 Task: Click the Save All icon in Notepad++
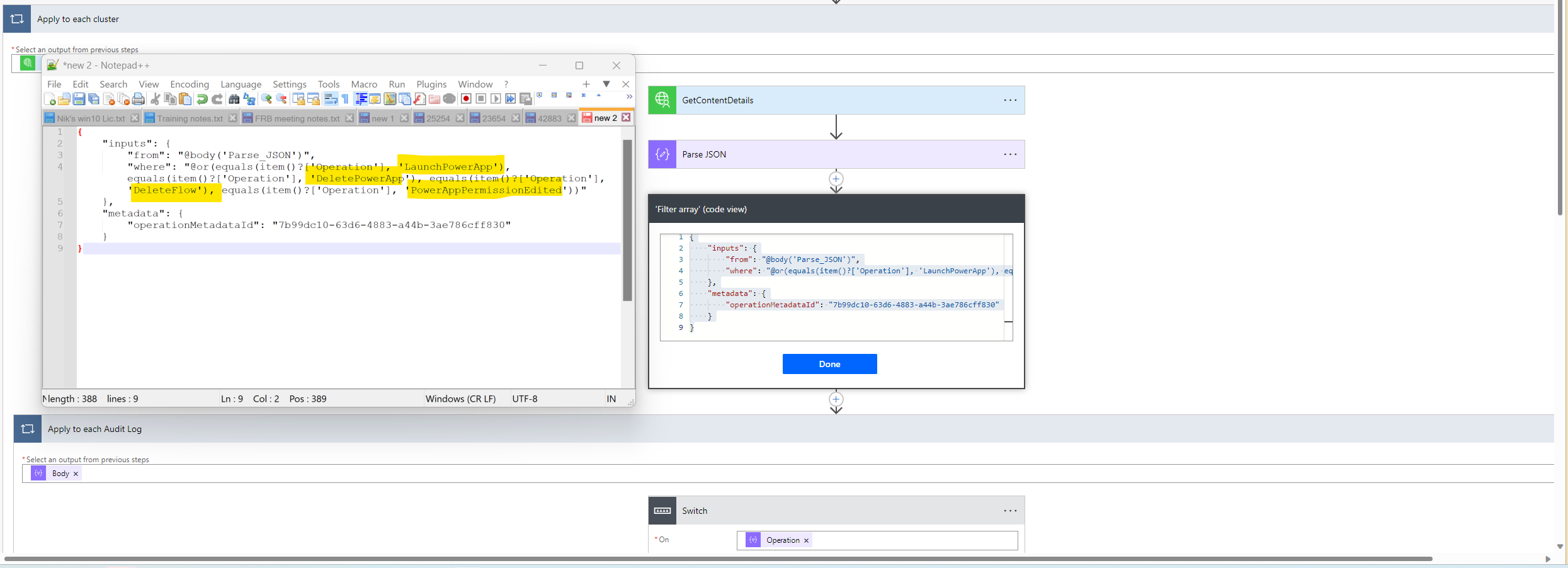pos(94,99)
